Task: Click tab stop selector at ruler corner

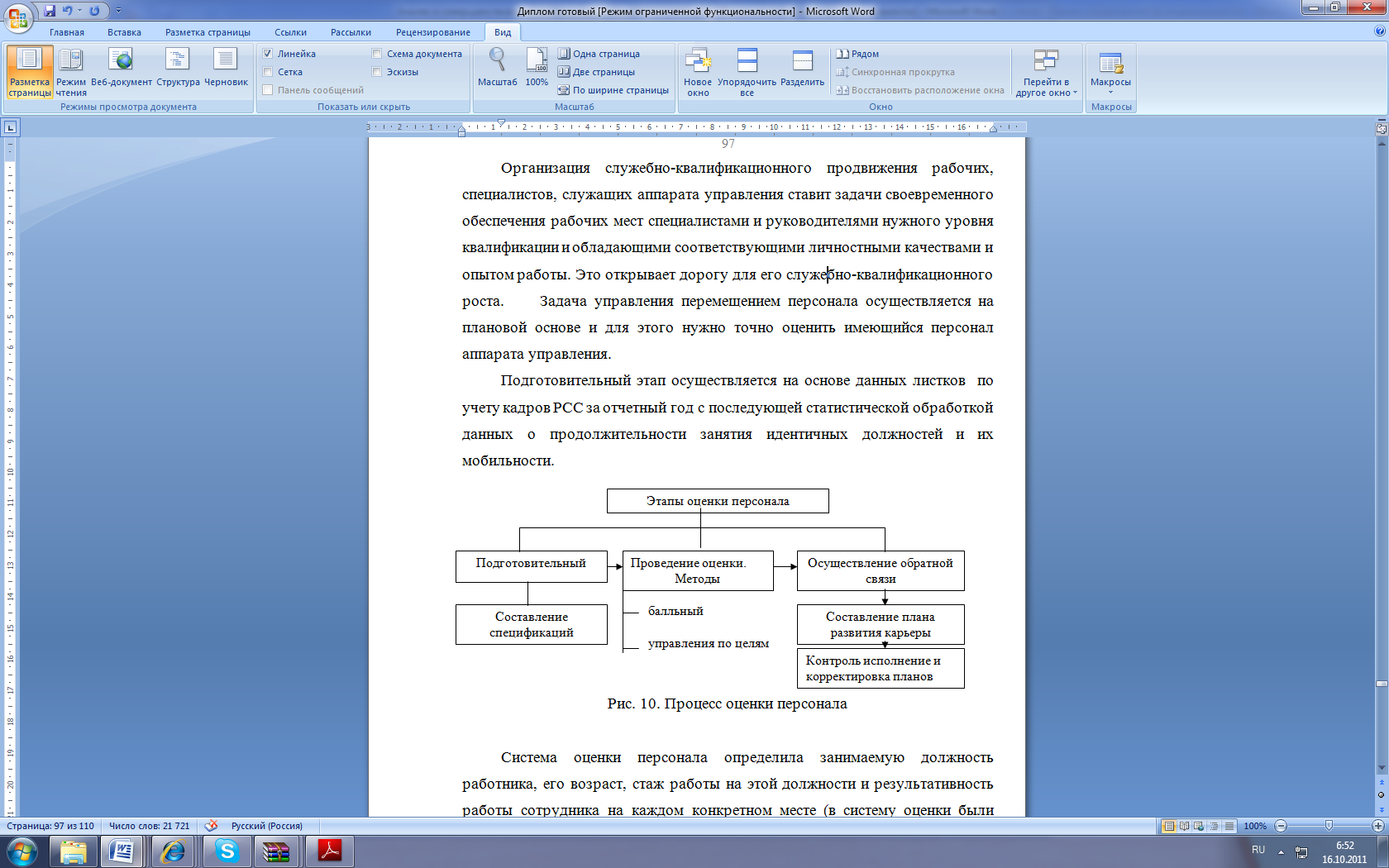Action: (x=10, y=127)
